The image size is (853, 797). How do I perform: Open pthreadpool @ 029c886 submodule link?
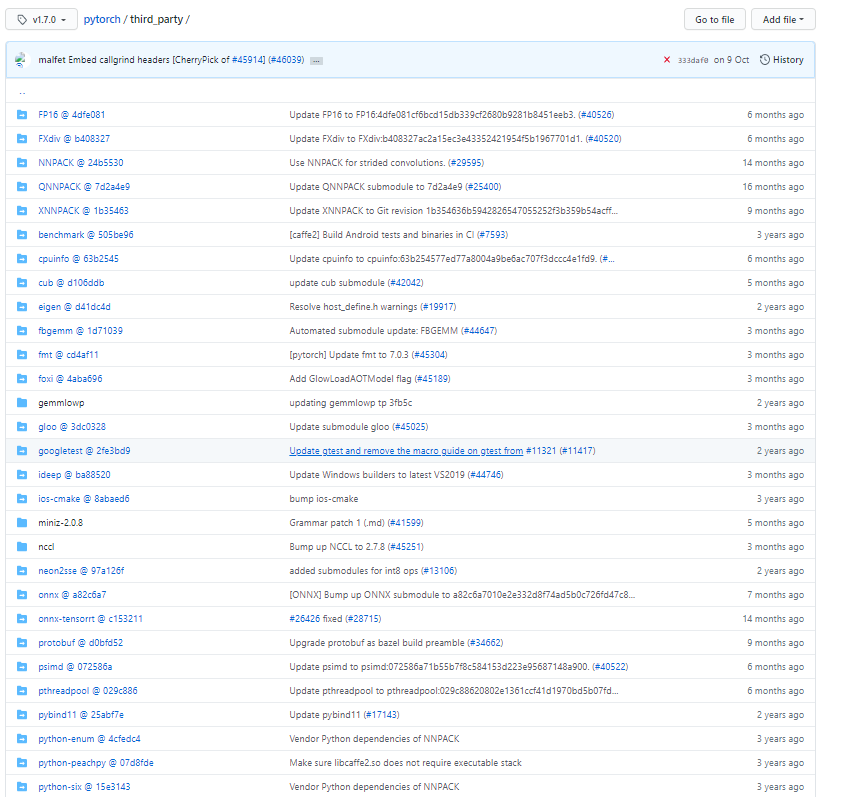[88, 690]
